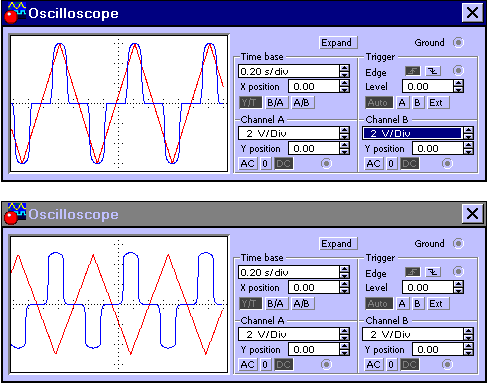
Task: Set Channel A coupling to AC, top oscilloscope
Action: 248,164
